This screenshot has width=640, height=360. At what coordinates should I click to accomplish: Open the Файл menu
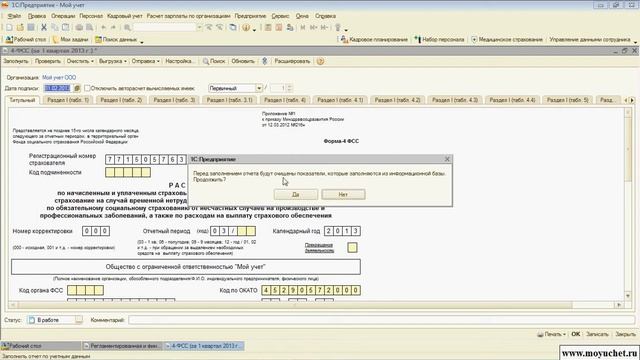coord(14,16)
